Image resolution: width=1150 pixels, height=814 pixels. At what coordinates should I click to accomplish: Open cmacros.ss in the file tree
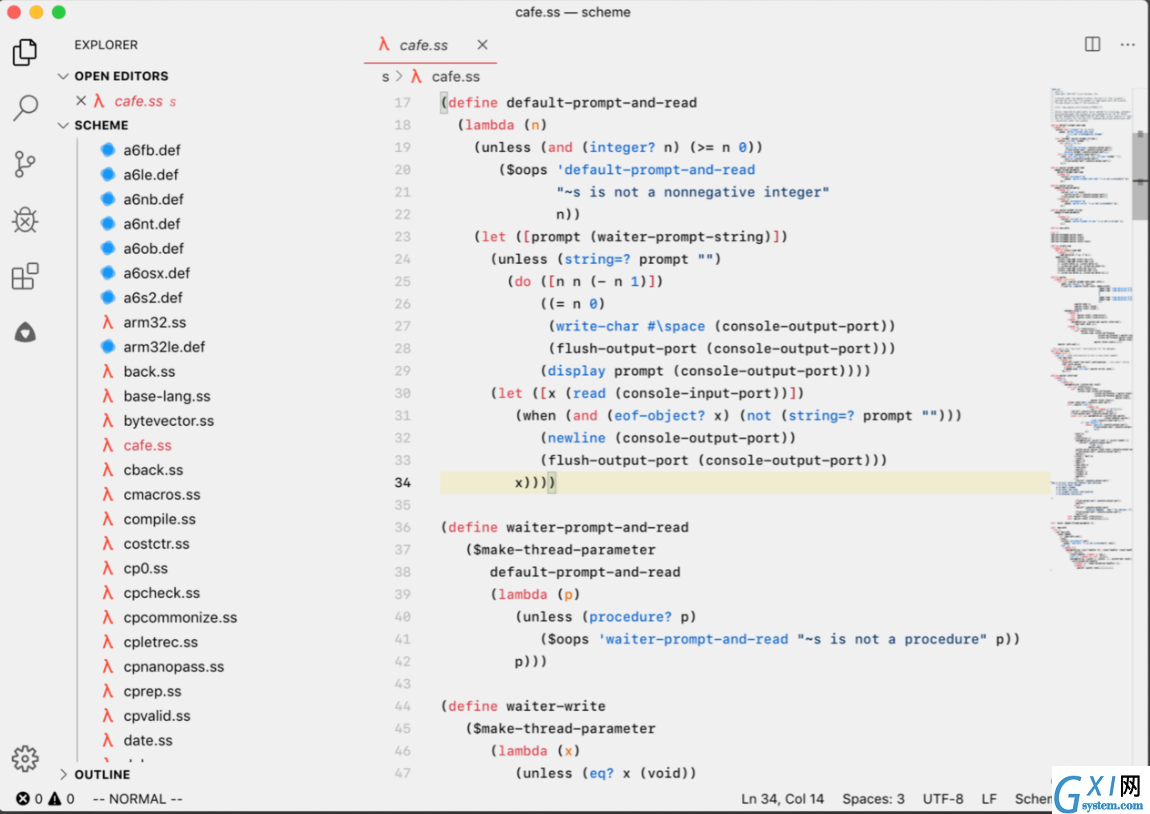pos(161,494)
